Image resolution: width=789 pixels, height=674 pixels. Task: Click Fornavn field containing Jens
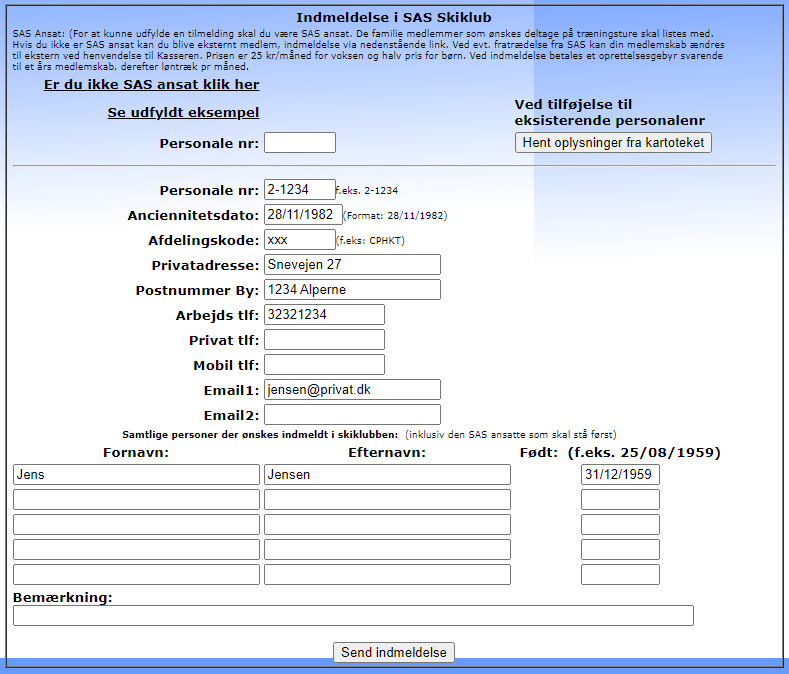(x=136, y=475)
